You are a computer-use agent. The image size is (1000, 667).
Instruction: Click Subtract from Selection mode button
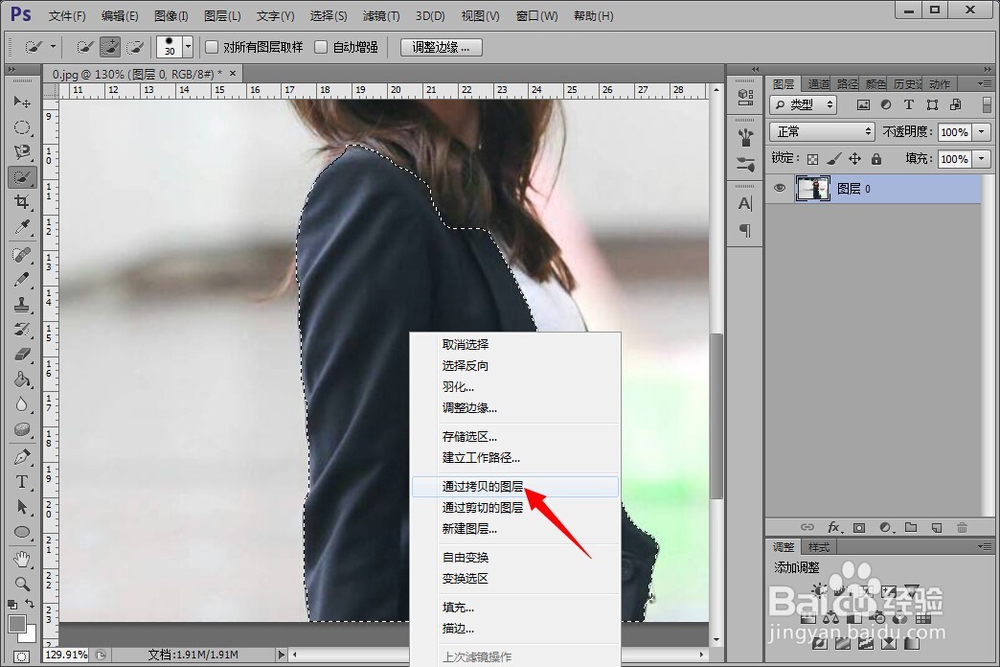(135, 47)
